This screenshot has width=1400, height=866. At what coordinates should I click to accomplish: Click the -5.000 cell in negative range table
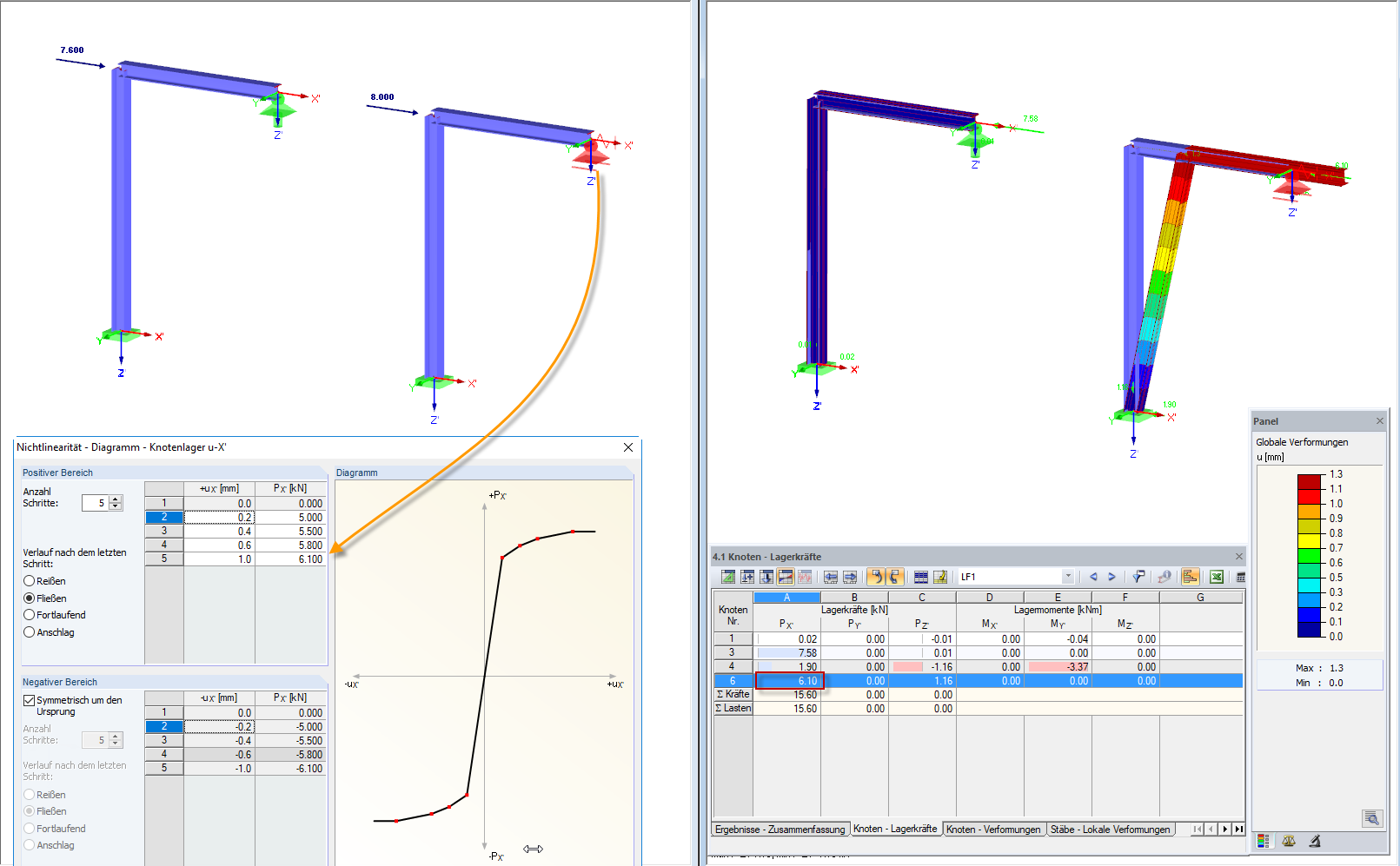click(x=291, y=727)
